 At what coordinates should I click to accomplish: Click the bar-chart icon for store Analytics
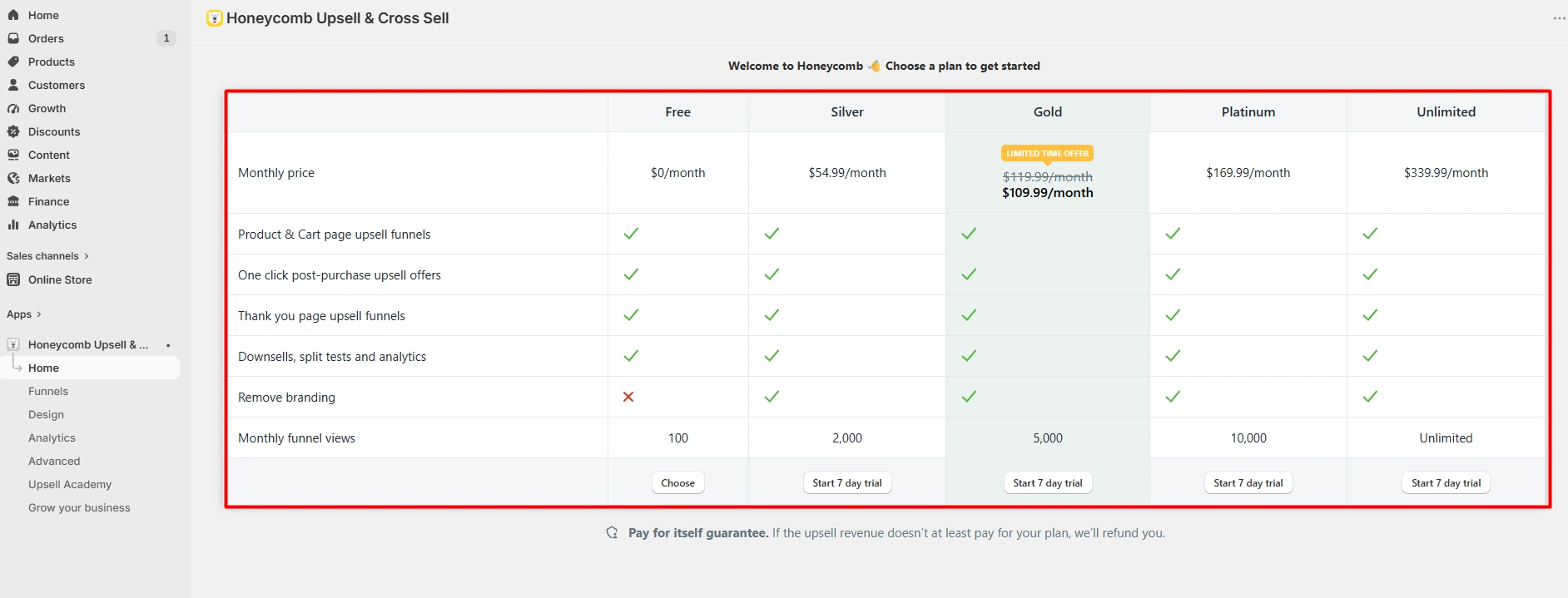[x=13, y=225]
